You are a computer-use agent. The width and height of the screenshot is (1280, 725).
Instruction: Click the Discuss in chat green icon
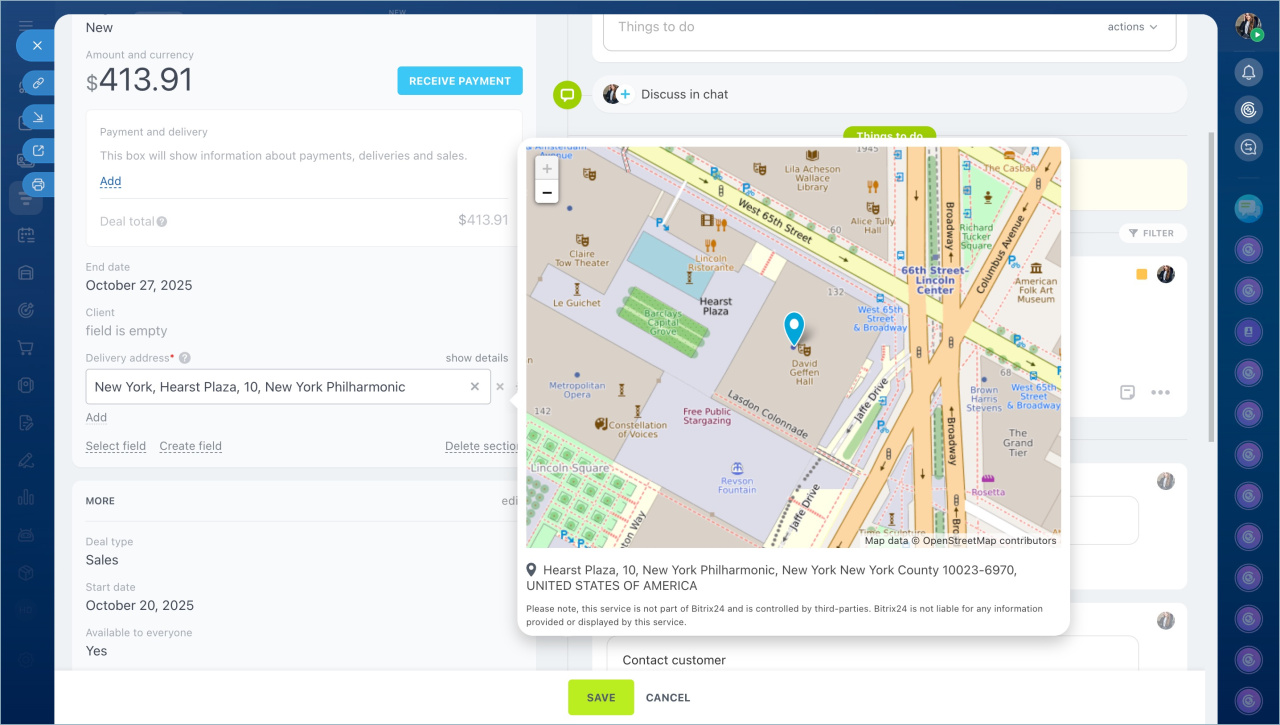567,95
